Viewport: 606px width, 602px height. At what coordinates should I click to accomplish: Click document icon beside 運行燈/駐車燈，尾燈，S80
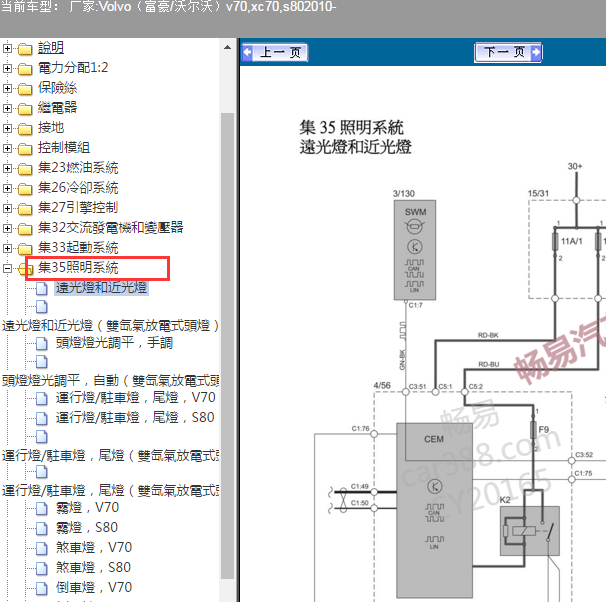click(x=42, y=418)
